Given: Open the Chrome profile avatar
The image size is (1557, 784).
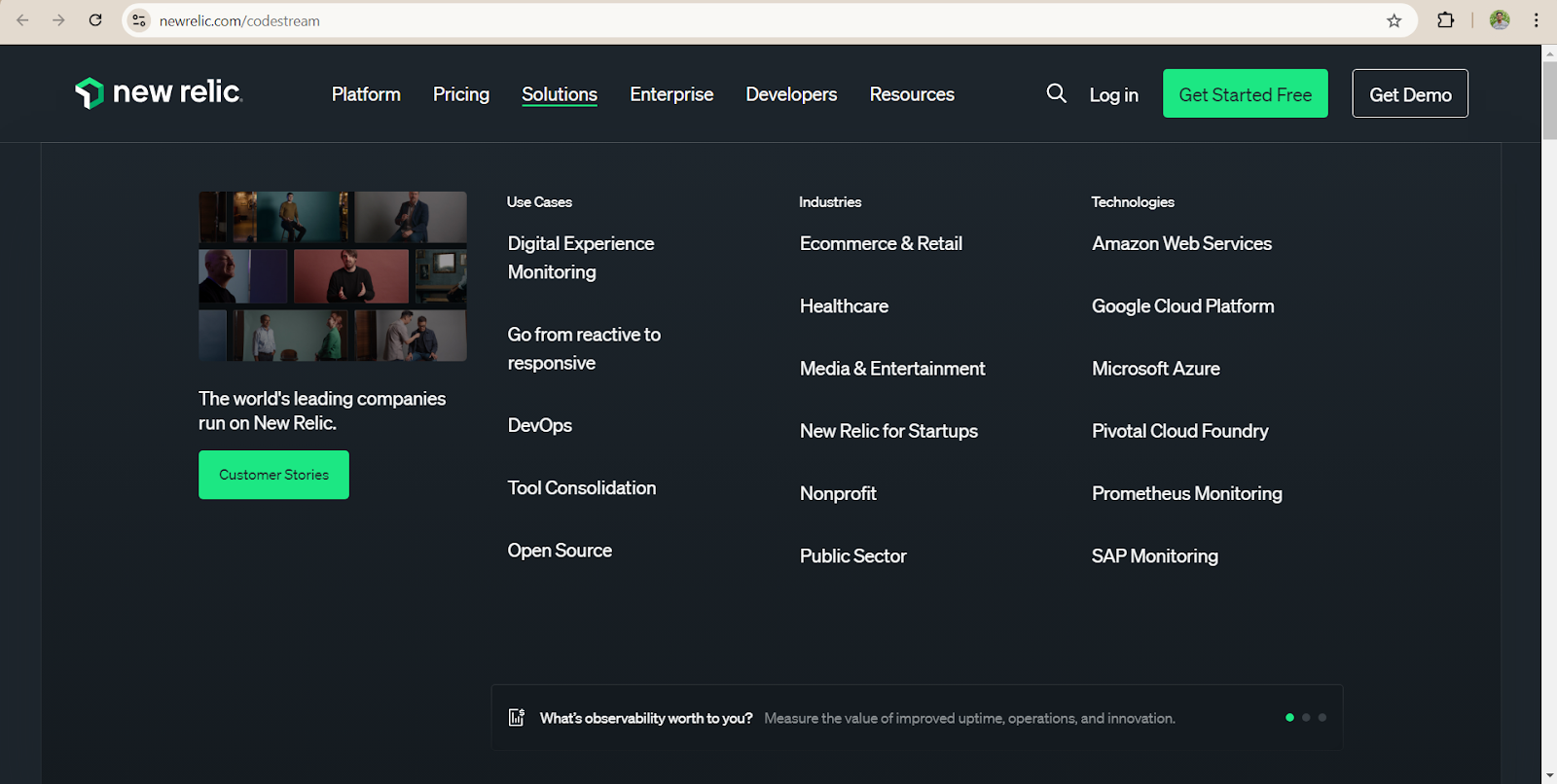Looking at the screenshot, I should 1500,20.
